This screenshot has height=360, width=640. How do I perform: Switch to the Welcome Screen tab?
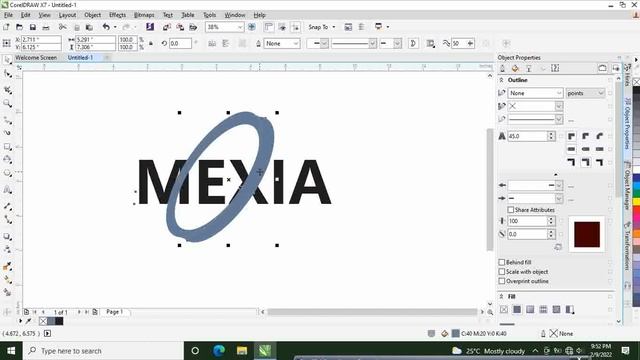(x=36, y=58)
